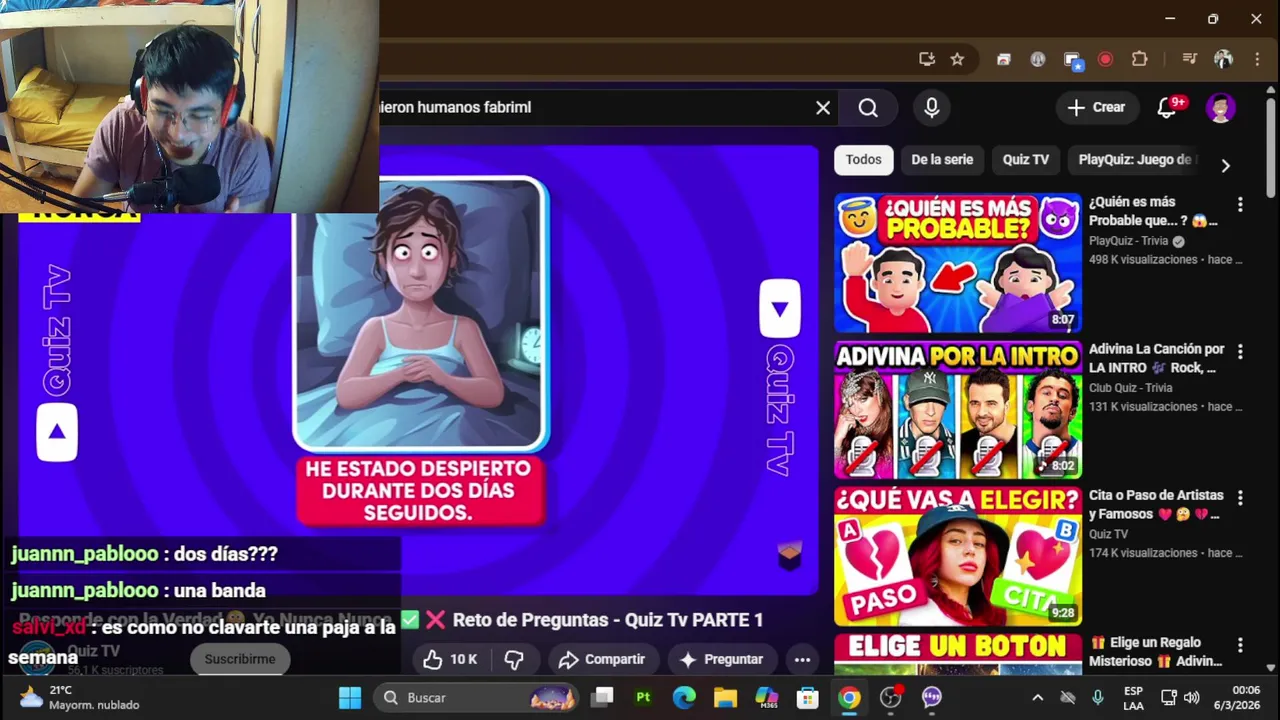
Task: Open the Windows Start menu
Action: pyautogui.click(x=350, y=698)
